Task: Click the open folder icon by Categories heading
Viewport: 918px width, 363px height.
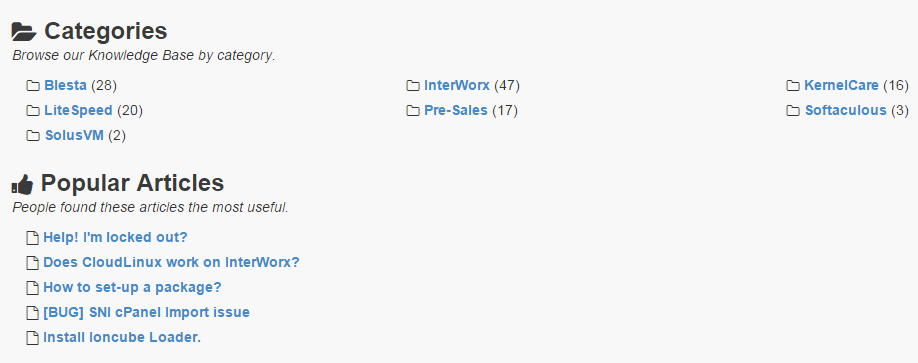Action: click(24, 32)
